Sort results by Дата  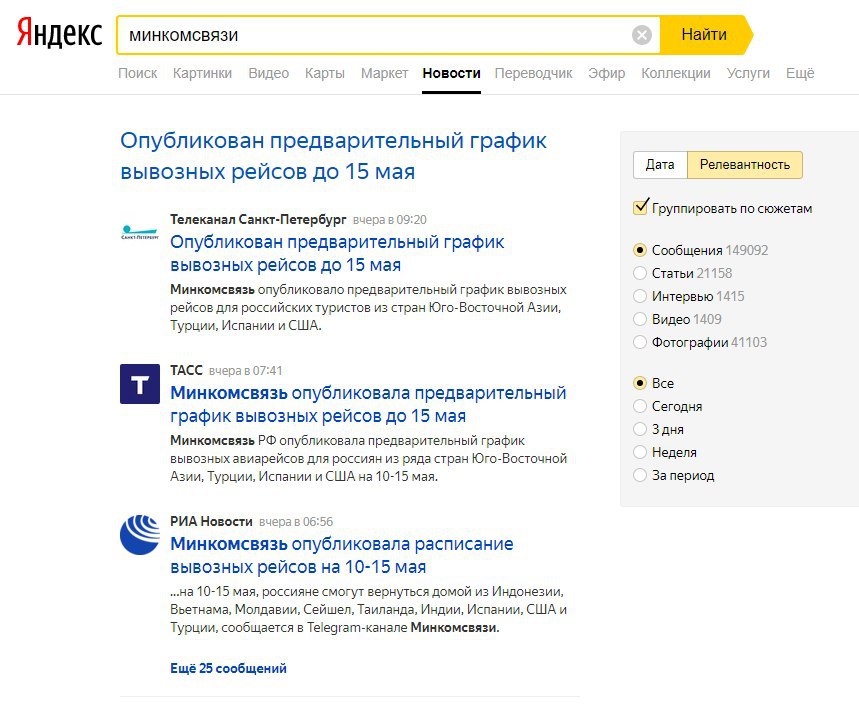660,165
